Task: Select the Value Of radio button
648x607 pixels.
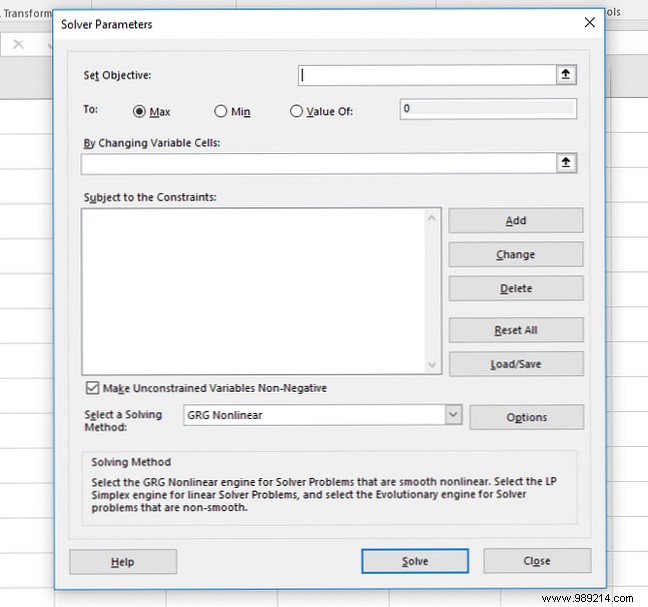Action: [296, 111]
